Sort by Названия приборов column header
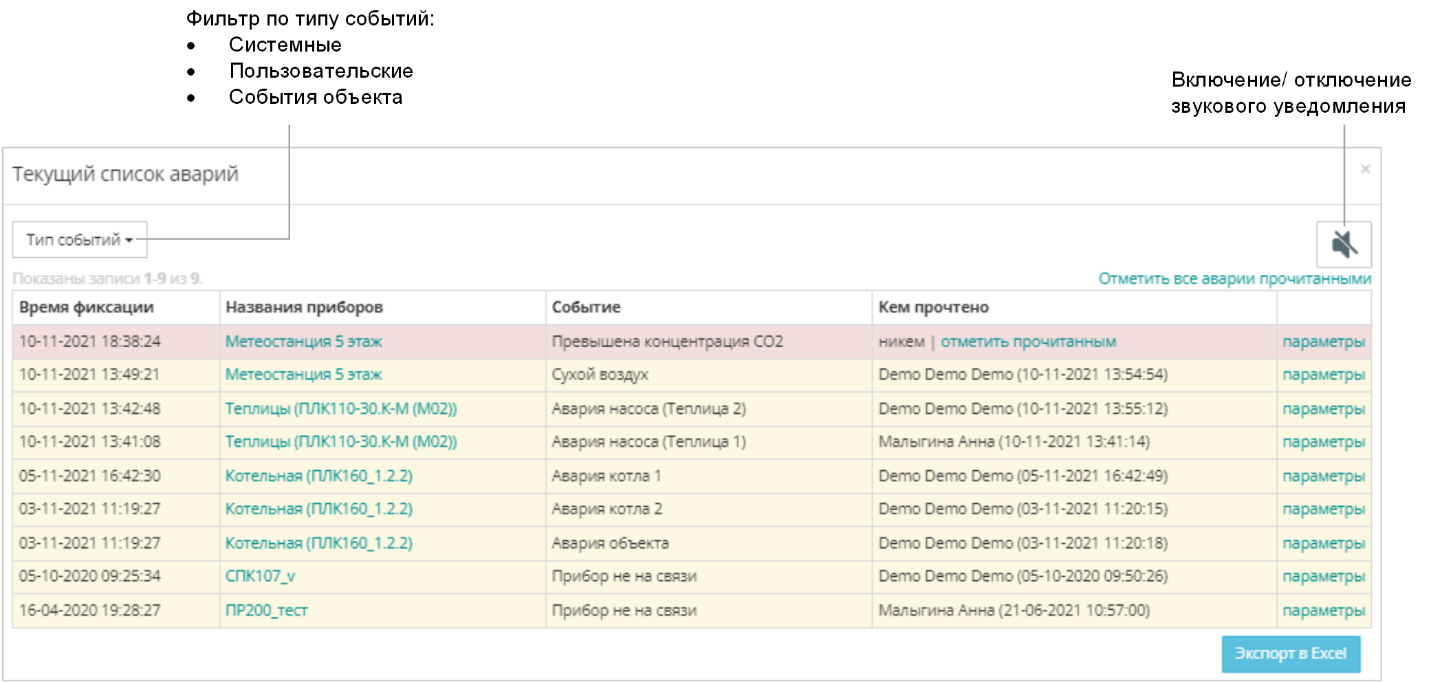The height and width of the screenshot is (682, 1431). (x=304, y=307)
